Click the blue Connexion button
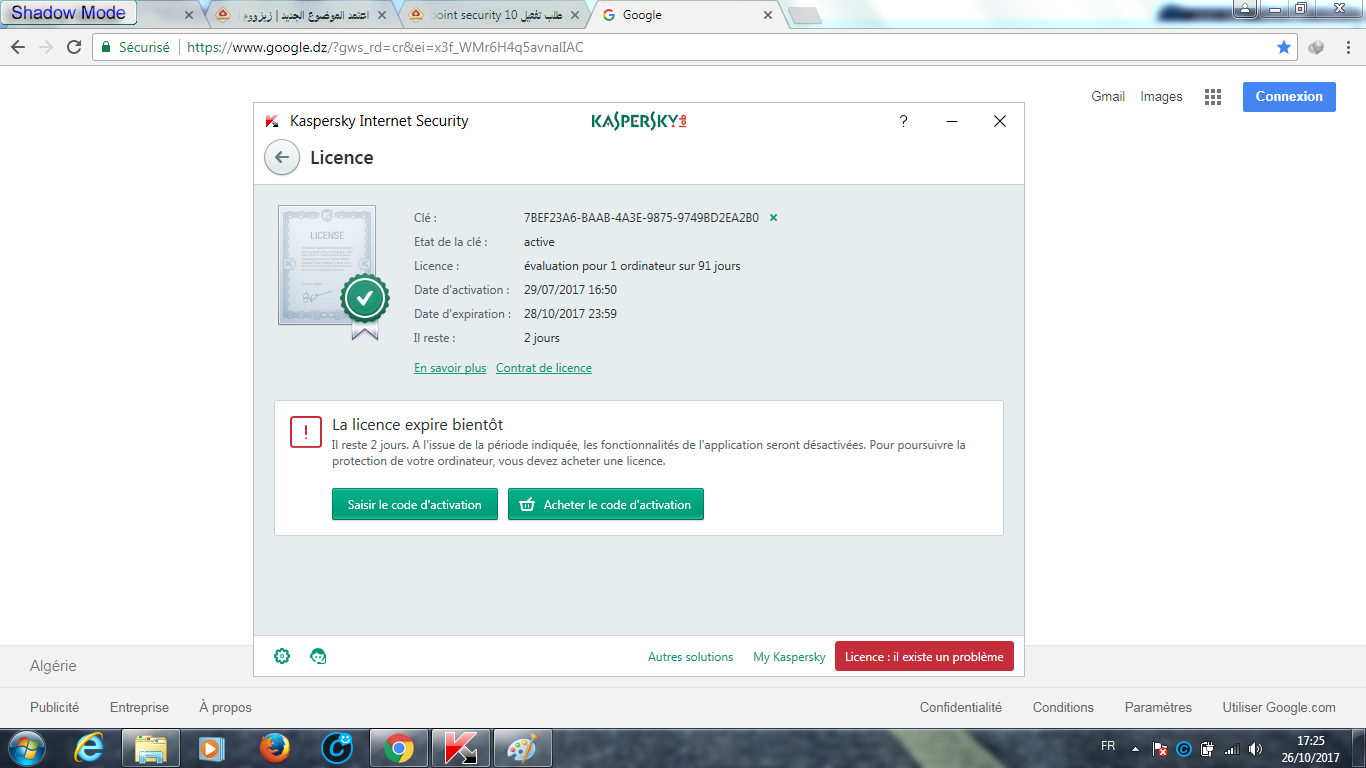The height and width of the screenshot is (768, 1366). coord(1289,96)
